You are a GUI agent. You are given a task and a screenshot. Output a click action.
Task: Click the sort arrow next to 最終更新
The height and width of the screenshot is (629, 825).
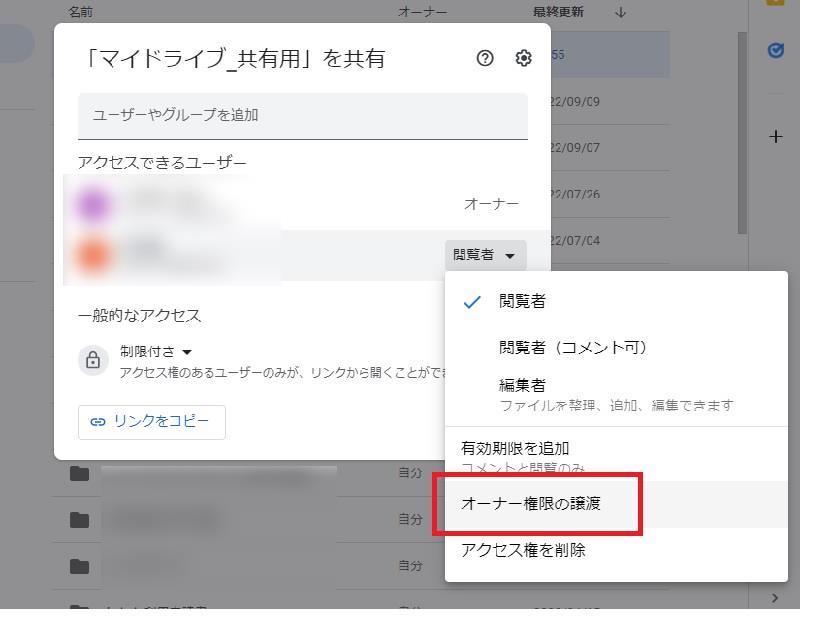point(620,12)
